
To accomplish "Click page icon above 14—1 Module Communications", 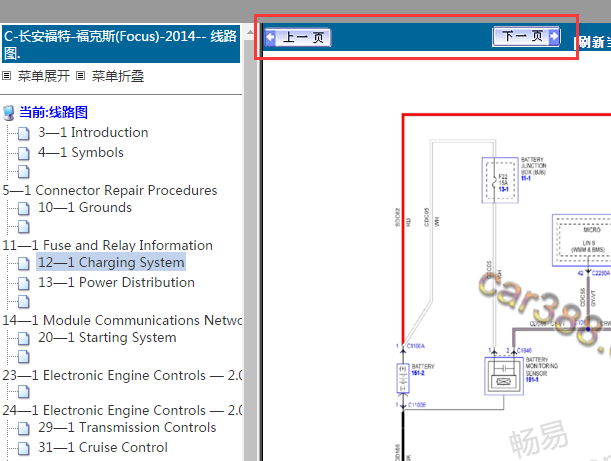I will (x=24, y=301).
